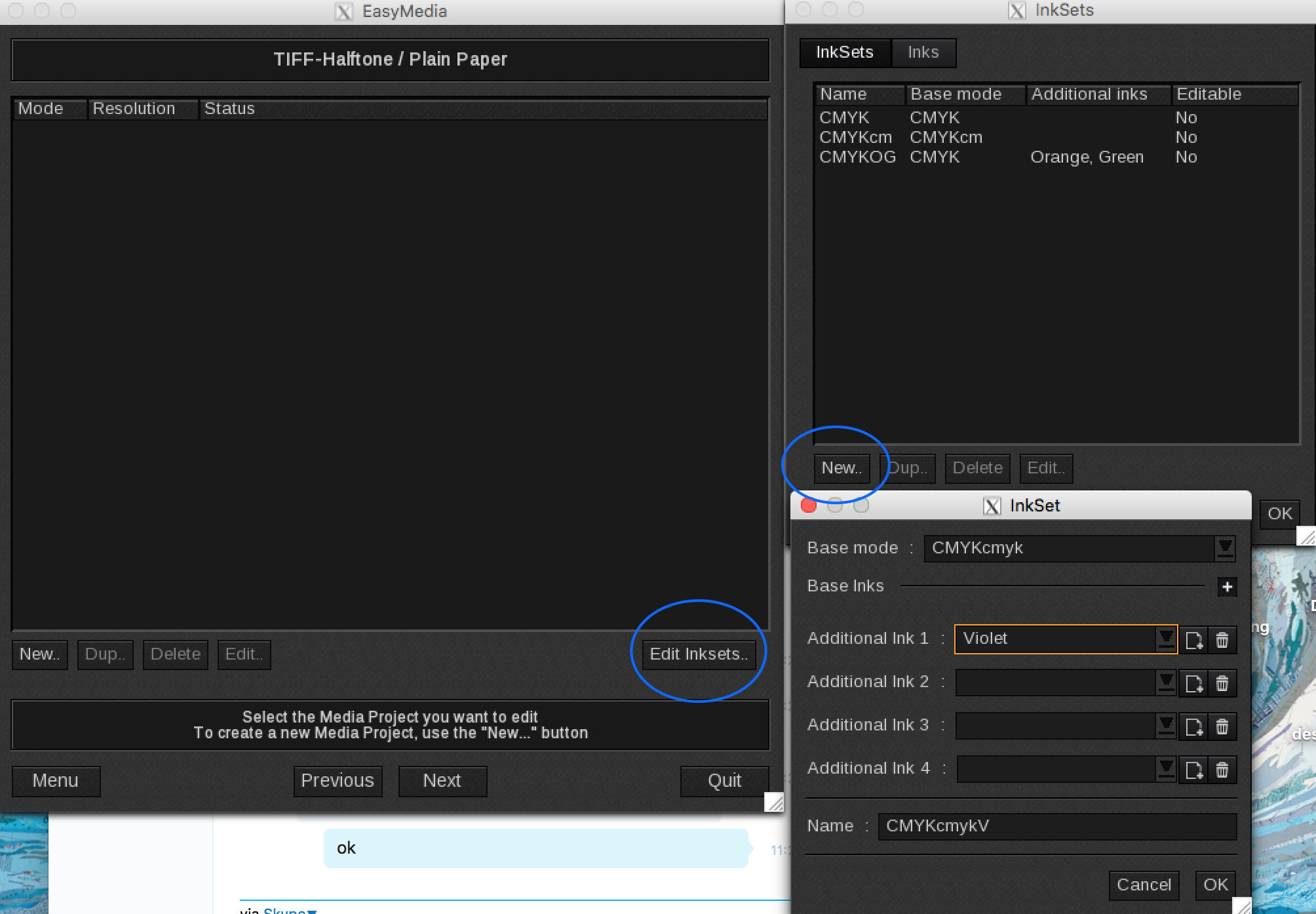Select the InkSets tab
Image resolution: width=1316 pixels, height=914 pixels.
845,52
